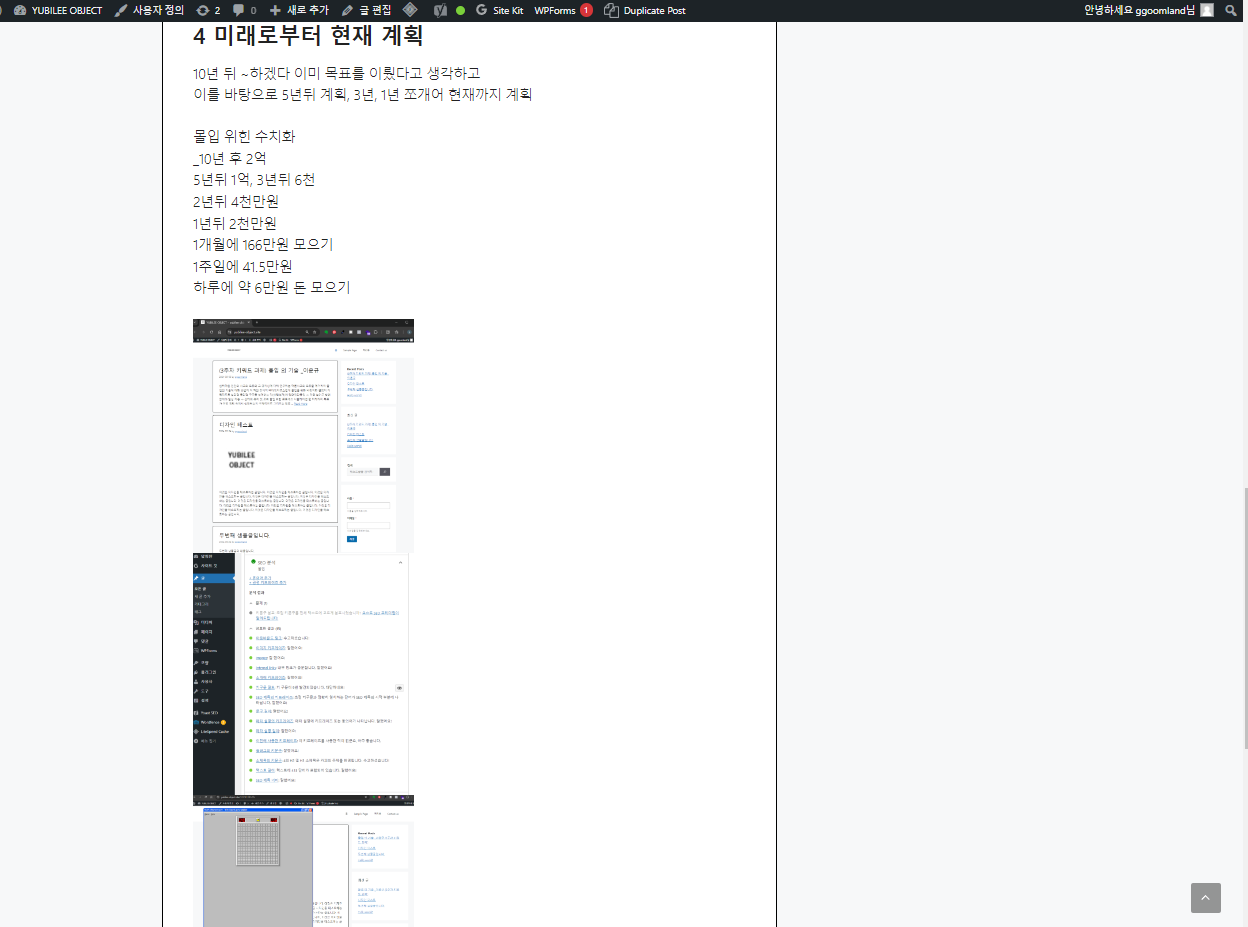This screenshot has height=927, width=1248.
Task: Click the line 2년뒤 4천만원
Action: click(235, 202)
